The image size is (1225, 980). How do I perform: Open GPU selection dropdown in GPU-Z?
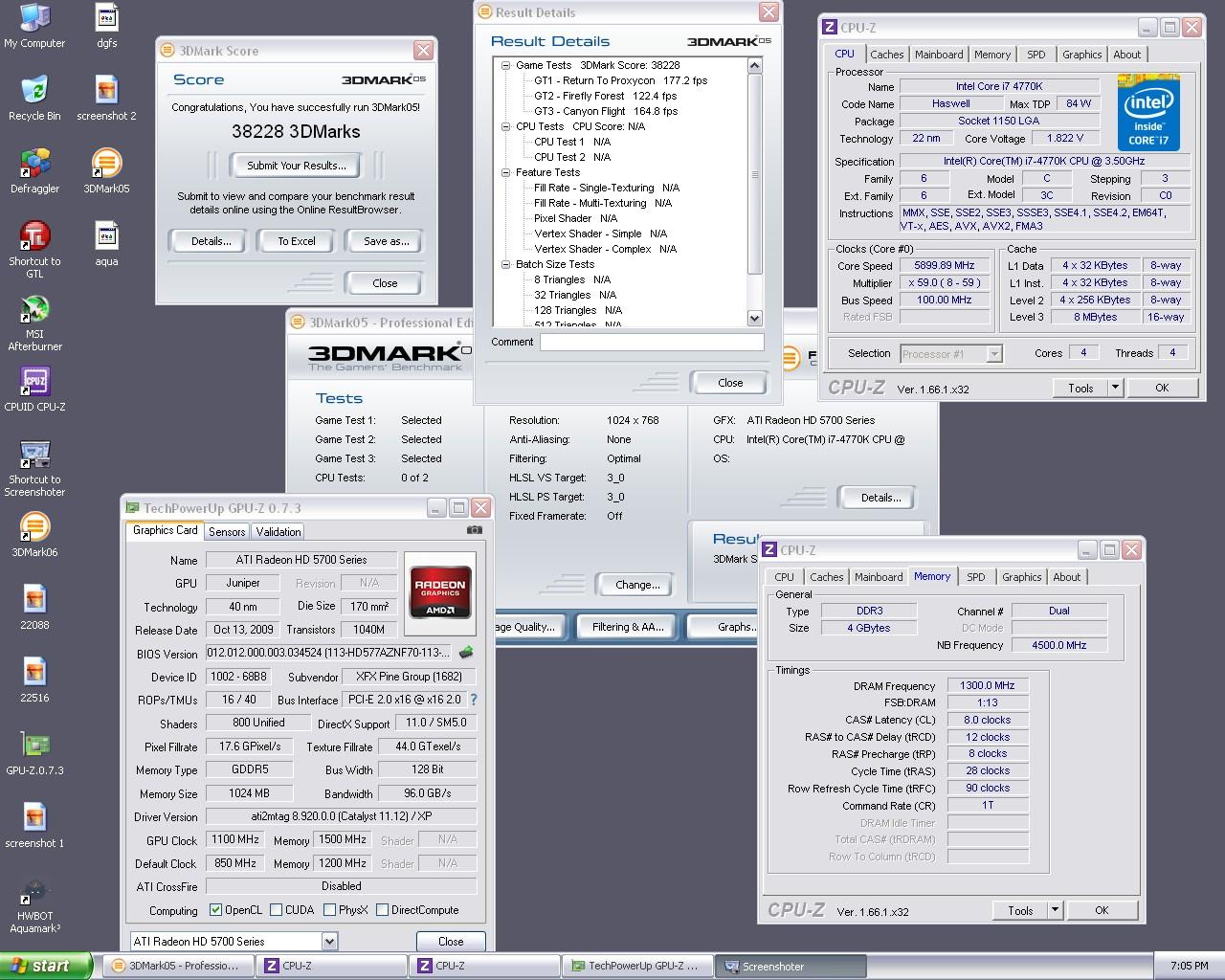coord(329,941)
